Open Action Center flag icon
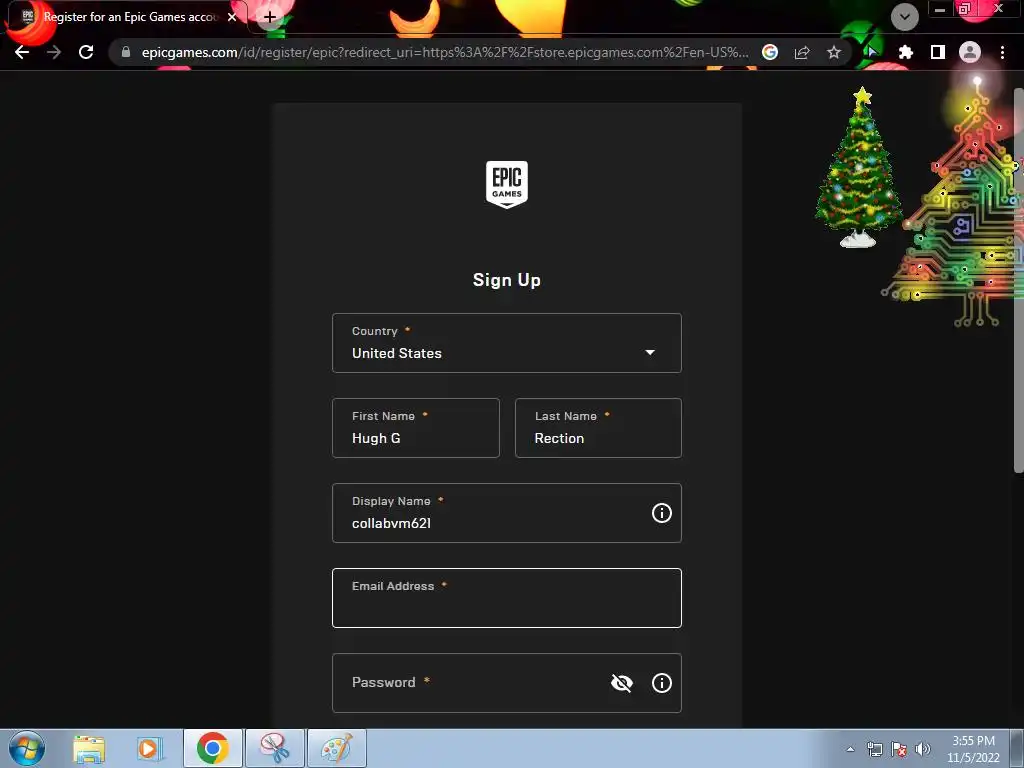Screen dimensions: 1024x768 [x=899, y=749]
